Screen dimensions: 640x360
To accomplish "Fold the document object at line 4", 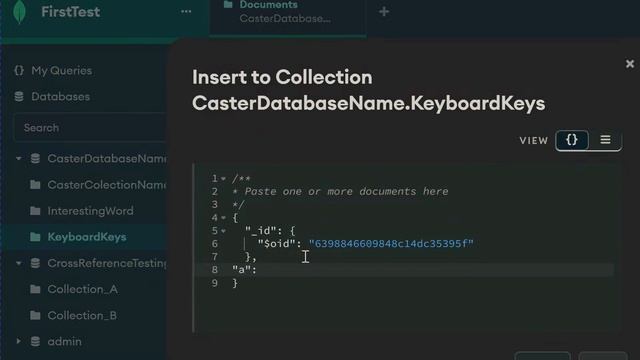I will pyautogui.click(x=223, y=218).
